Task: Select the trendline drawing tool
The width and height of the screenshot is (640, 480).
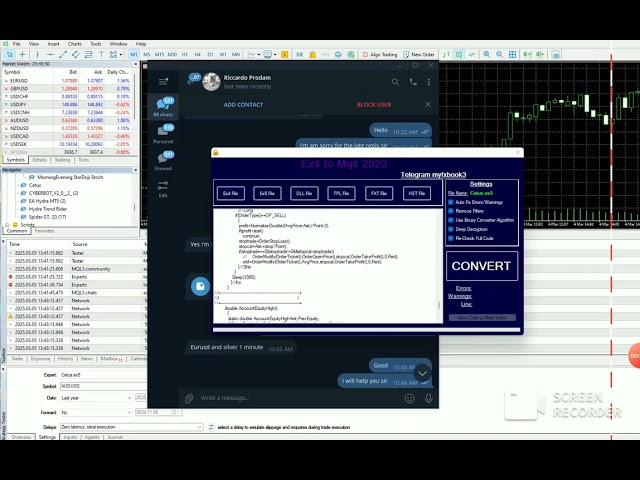Action: coord(63,54)
